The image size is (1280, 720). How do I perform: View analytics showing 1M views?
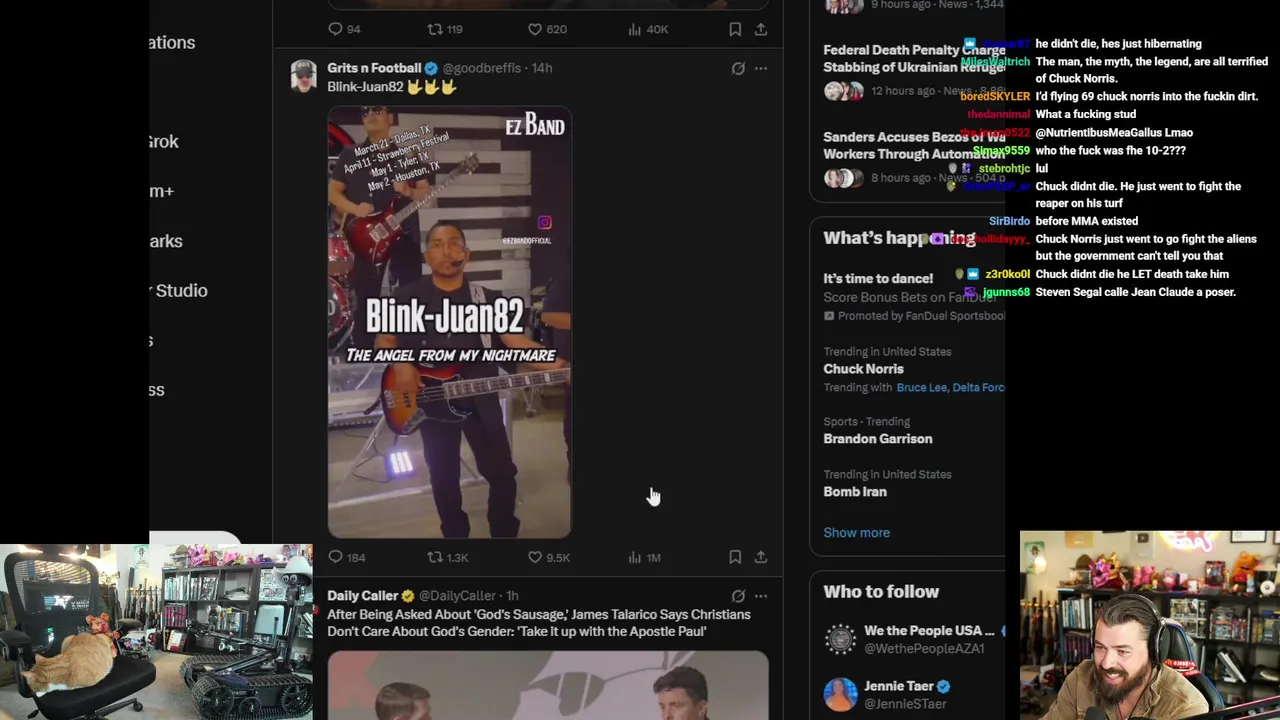(x=644, y=557)
